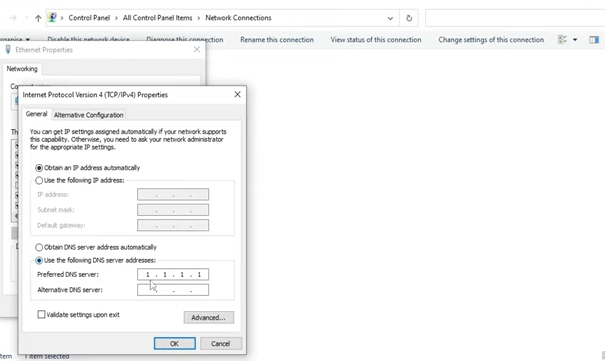Refresh the Network Connections address bar
The image size is (605, 361).
[409, 18]
